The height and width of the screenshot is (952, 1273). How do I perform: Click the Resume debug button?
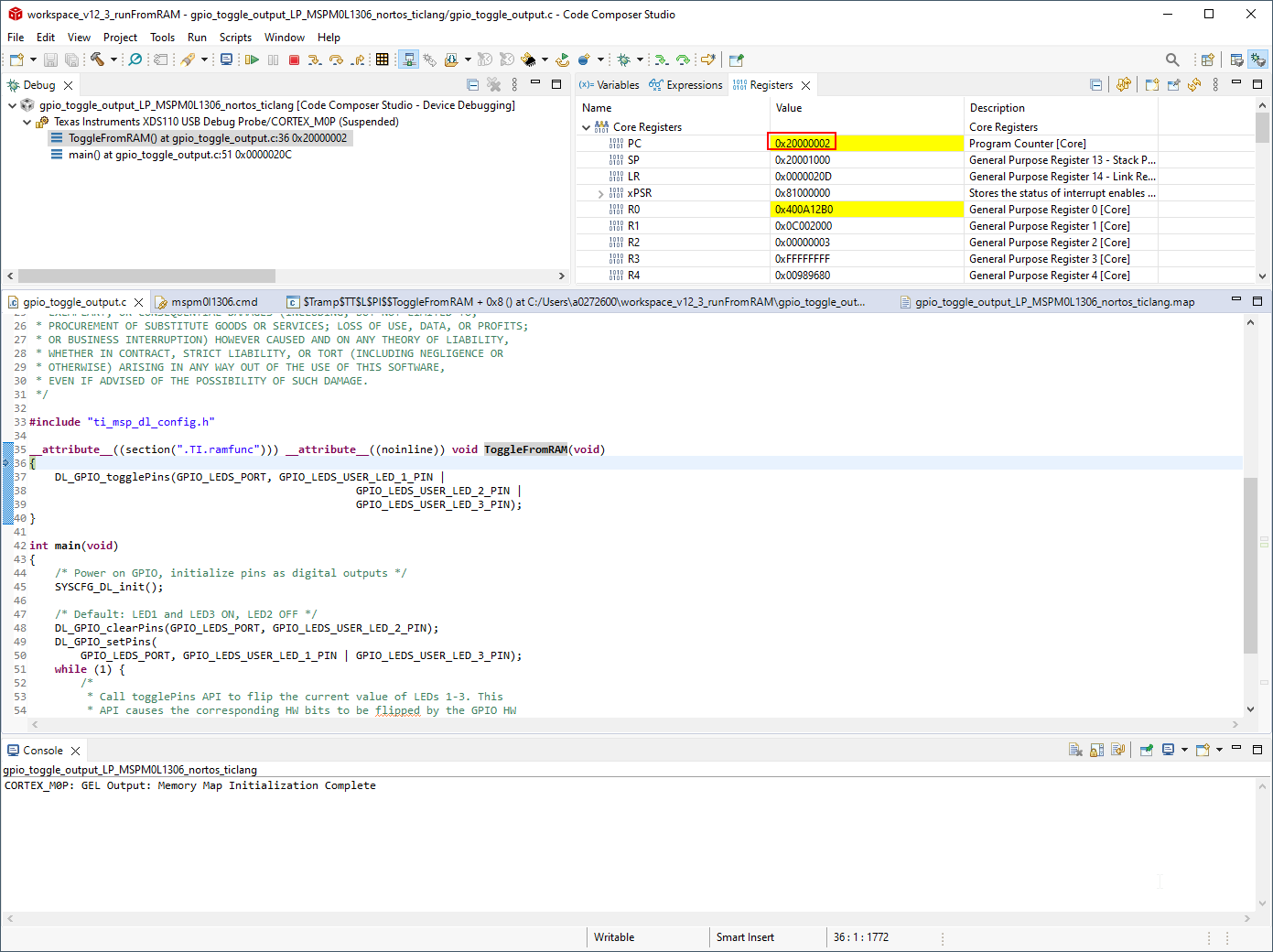click(x=252, y=59)
